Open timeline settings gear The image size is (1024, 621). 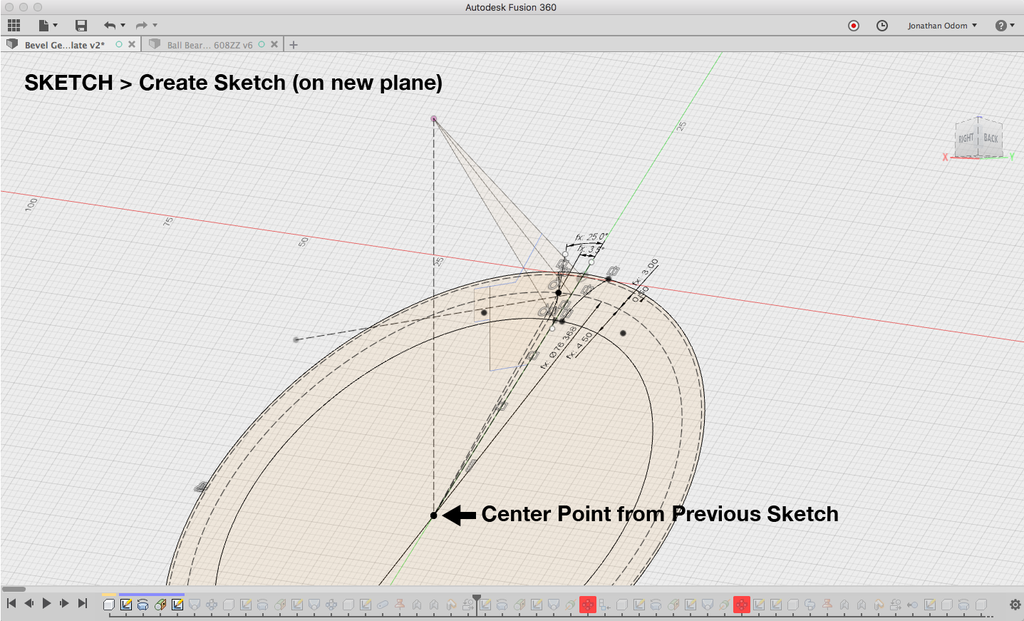pos(1015,605)
